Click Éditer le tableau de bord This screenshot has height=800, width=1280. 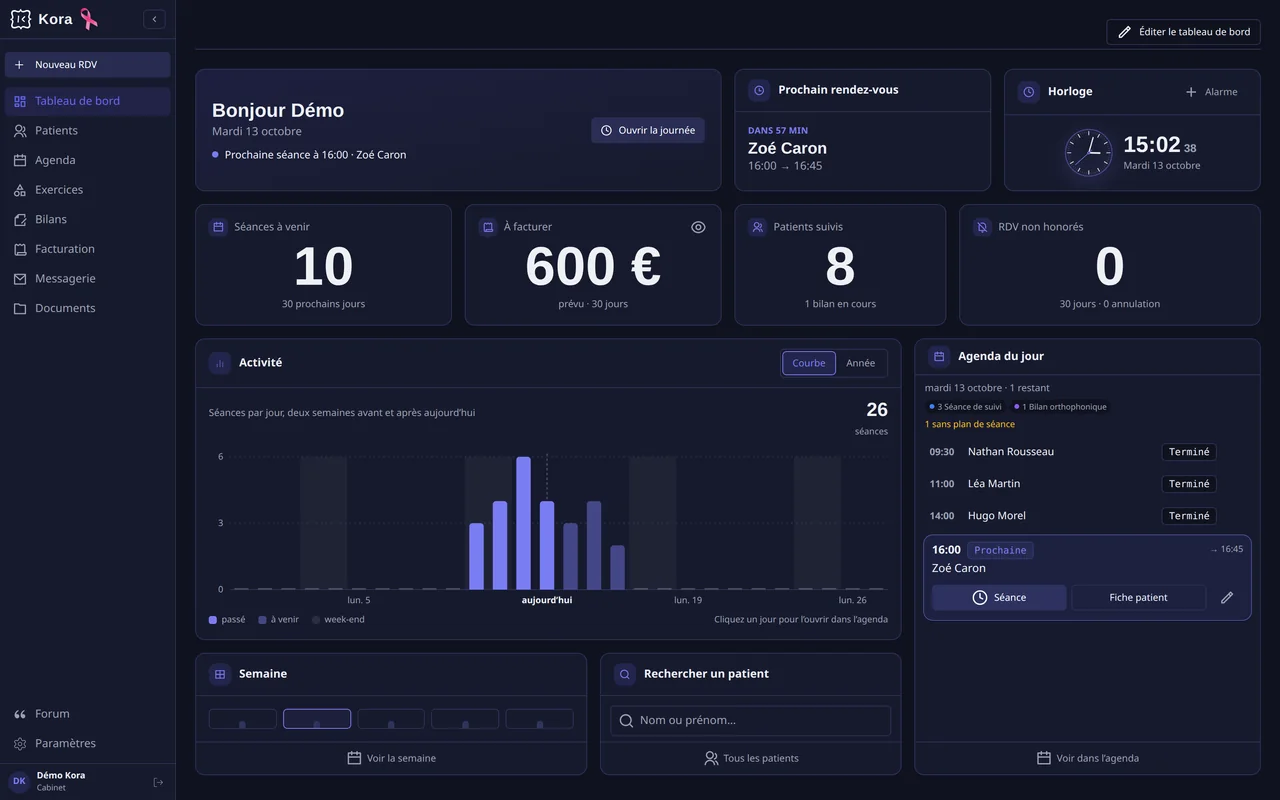[x=1183, y=32]
